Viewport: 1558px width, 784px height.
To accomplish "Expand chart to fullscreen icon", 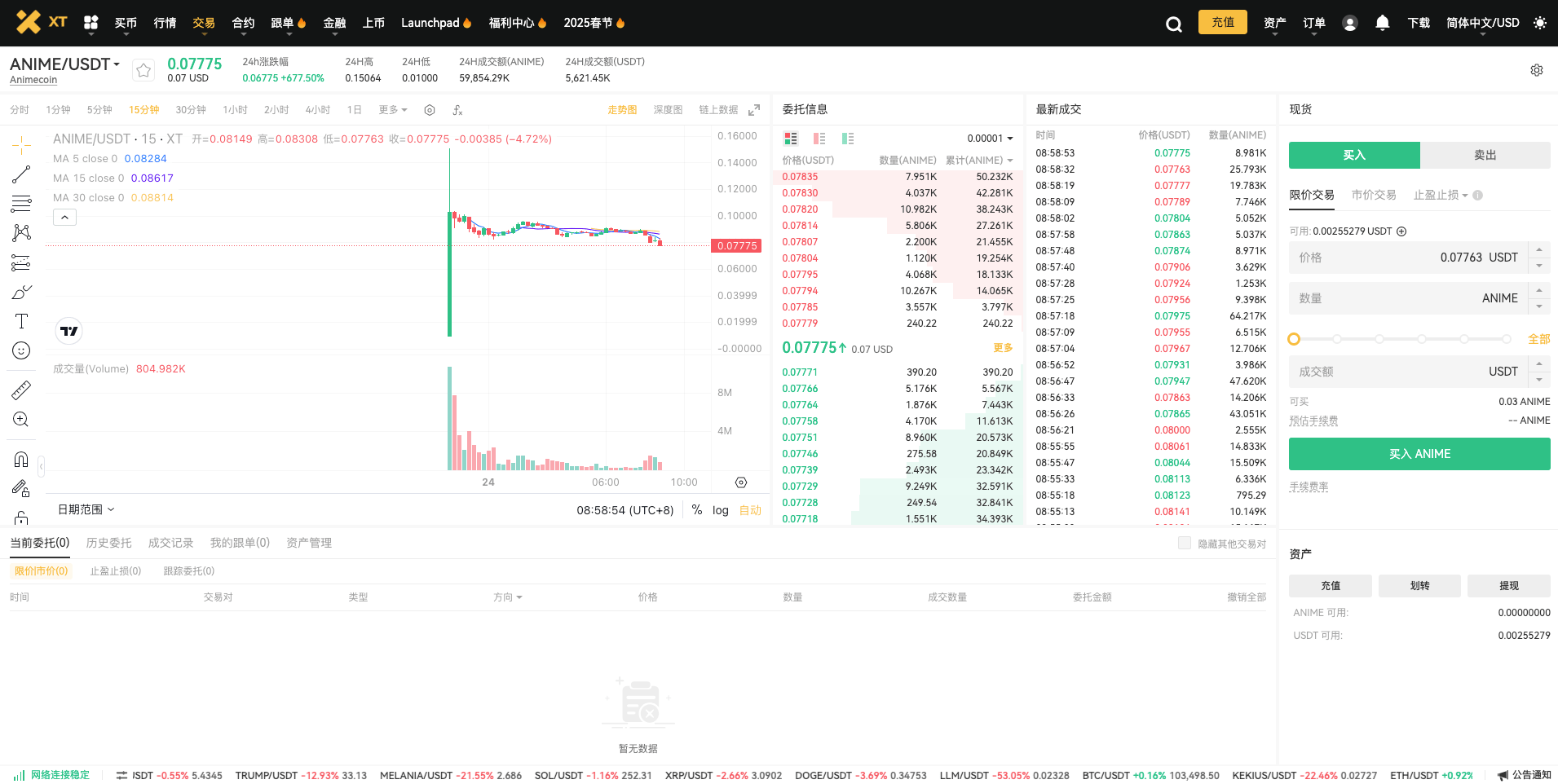I will [x=754, y=110].
